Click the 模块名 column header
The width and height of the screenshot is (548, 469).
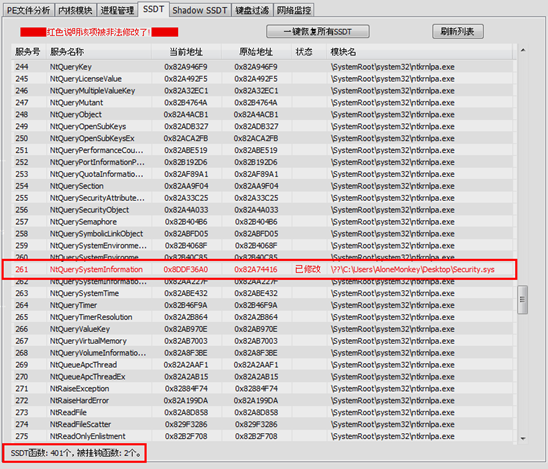coord(419,52)
